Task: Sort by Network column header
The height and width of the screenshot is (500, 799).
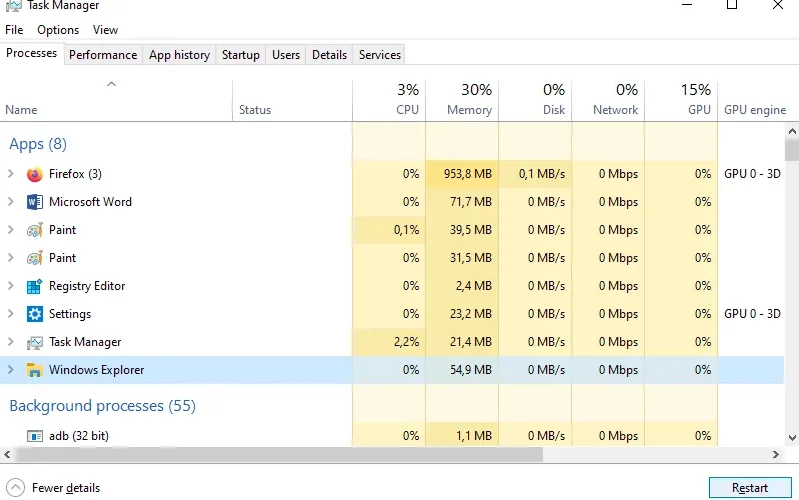Action: [x=608, y=101]
